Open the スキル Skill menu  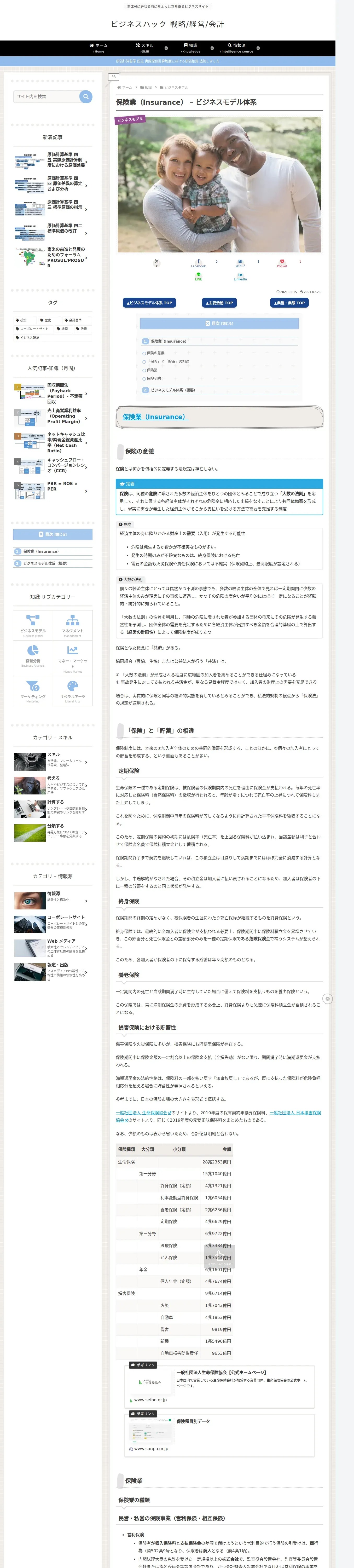145,48
